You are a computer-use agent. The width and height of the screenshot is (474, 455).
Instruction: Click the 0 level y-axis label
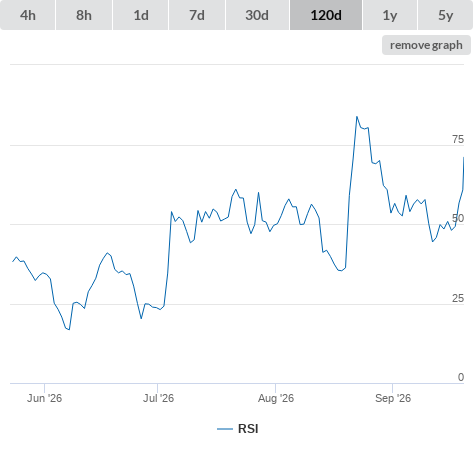click(461, 377)
